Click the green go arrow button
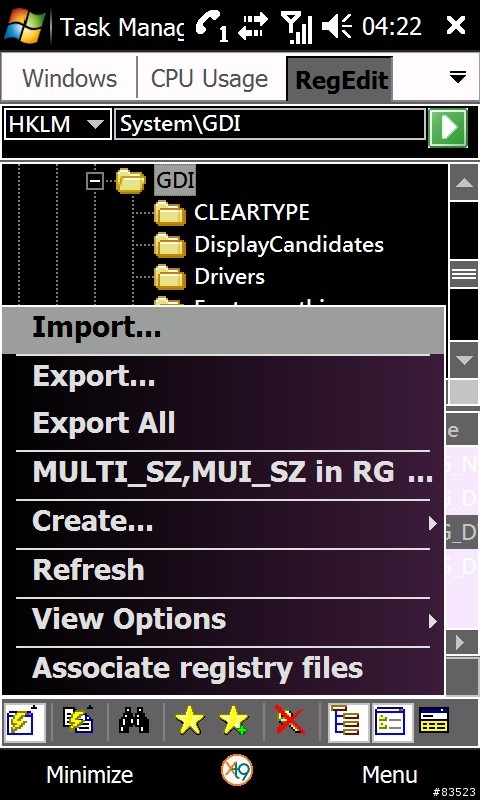The image size is (480, 800). (x=447, y=128)
